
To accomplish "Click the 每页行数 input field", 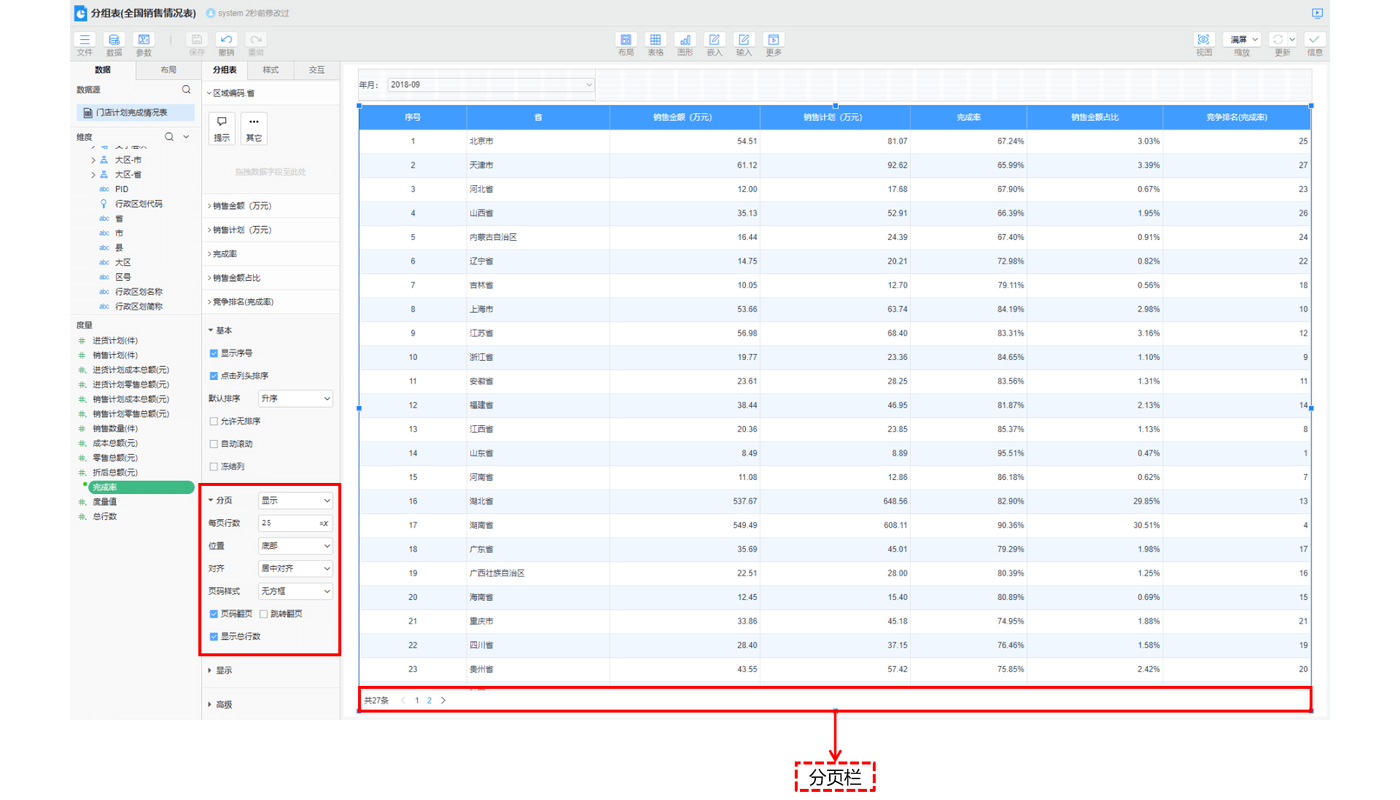I will click(x=287, y=523).
